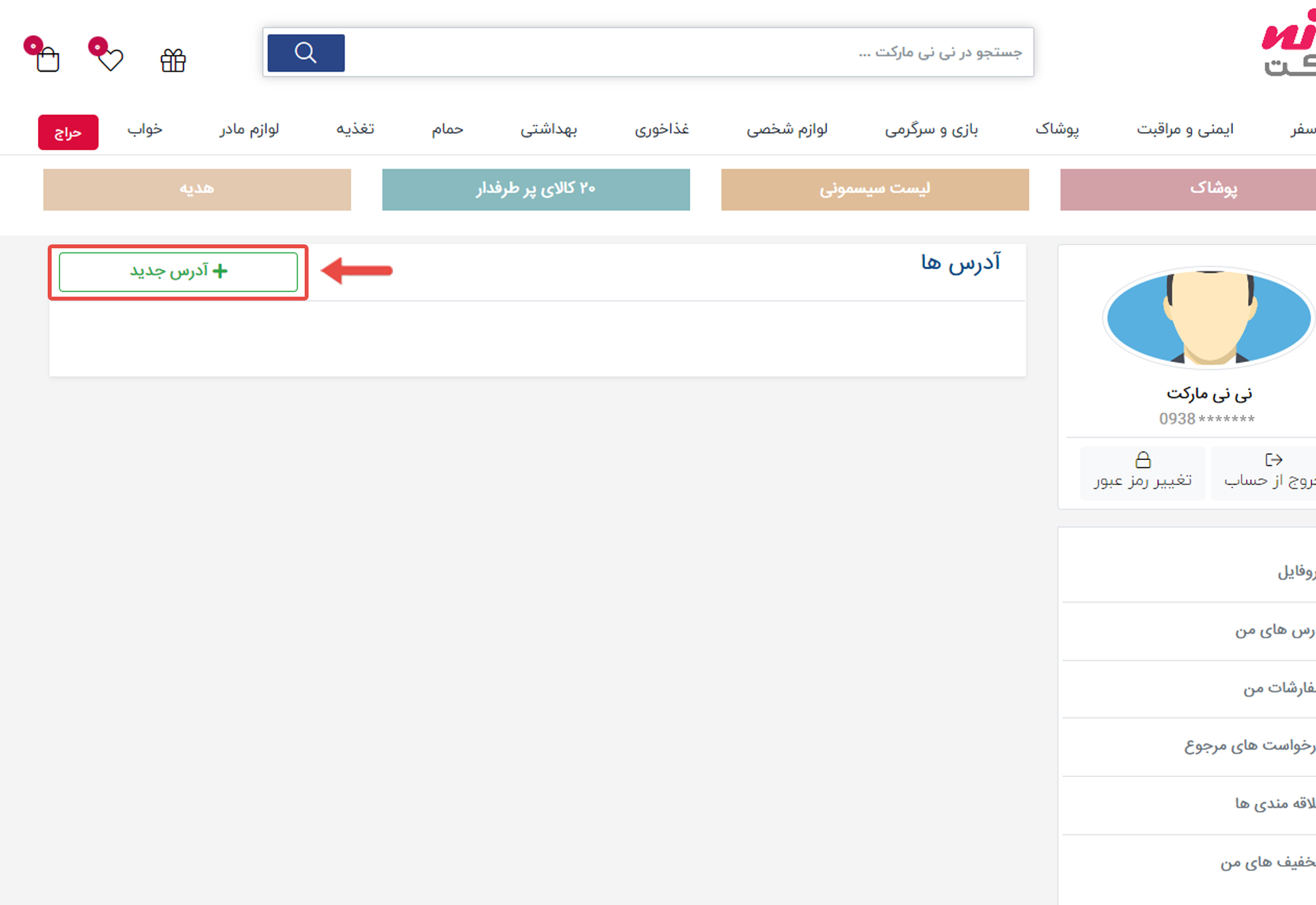Select the تغذیه menu item
The image size is (1316, 905).
(355, 129)
